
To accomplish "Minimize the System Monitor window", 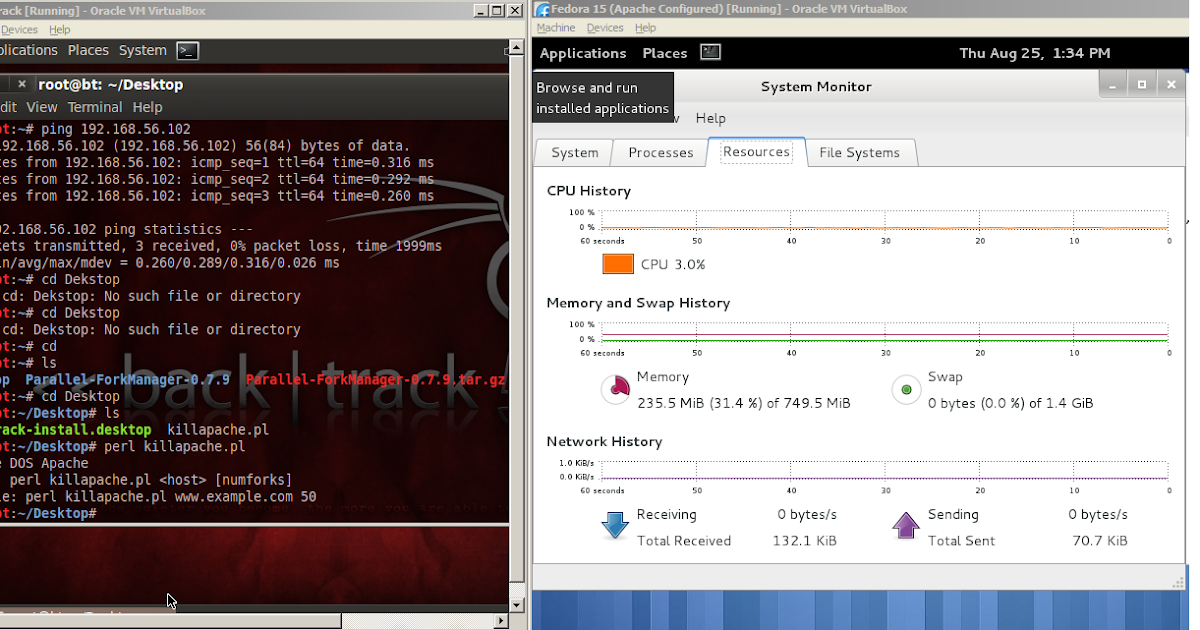I will (1112, 85).
